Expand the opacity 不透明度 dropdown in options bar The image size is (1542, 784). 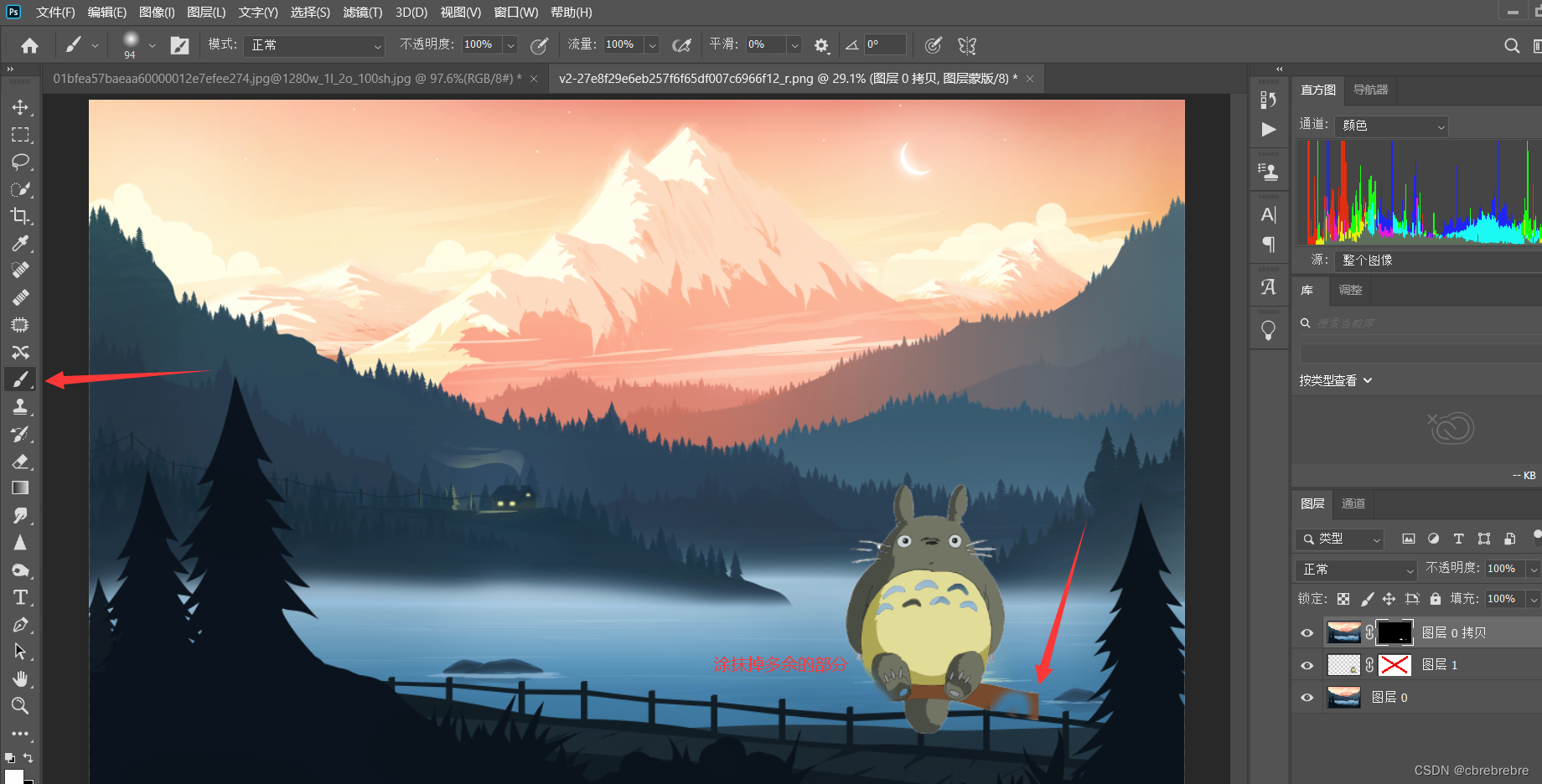point(510,45)
